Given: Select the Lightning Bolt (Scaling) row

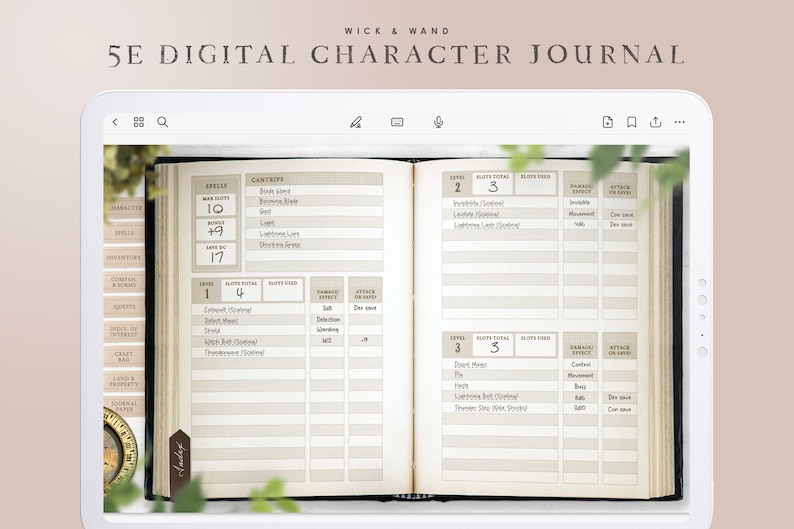Looking at the screenshot, I should [500, 396].
